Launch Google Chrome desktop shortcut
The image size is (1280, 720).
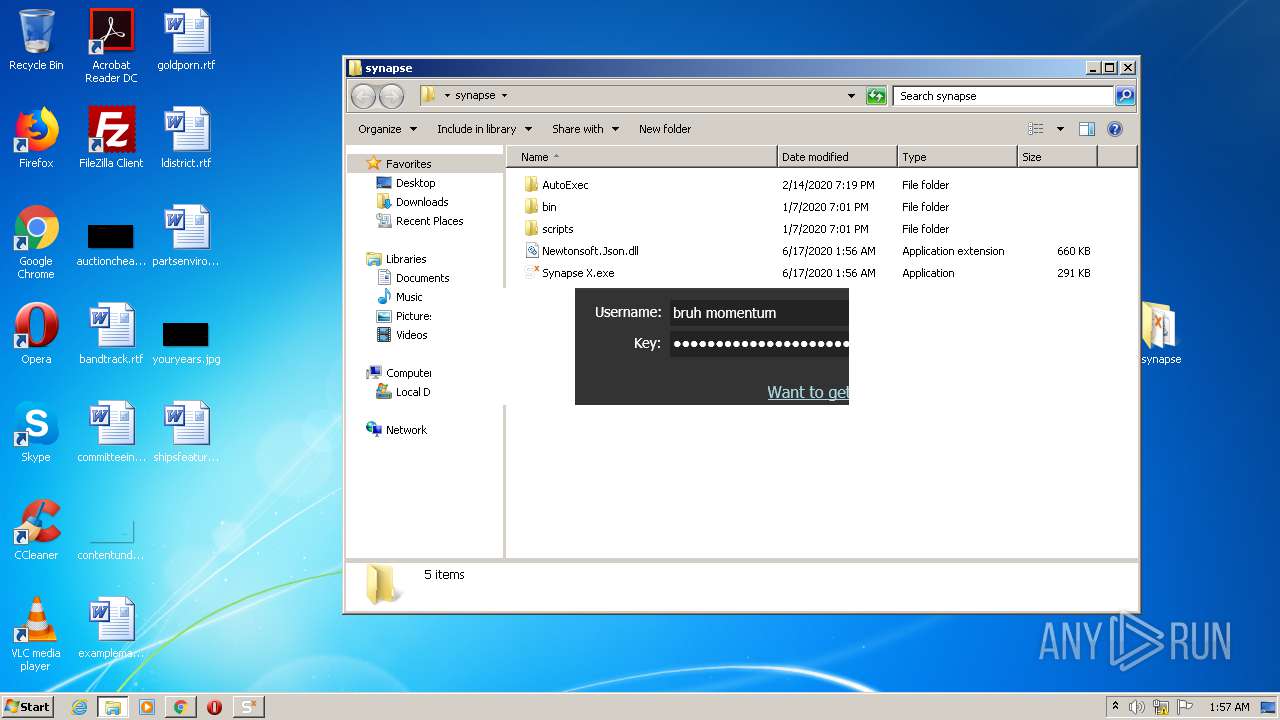pyautogui.click(x=36, y=243)
